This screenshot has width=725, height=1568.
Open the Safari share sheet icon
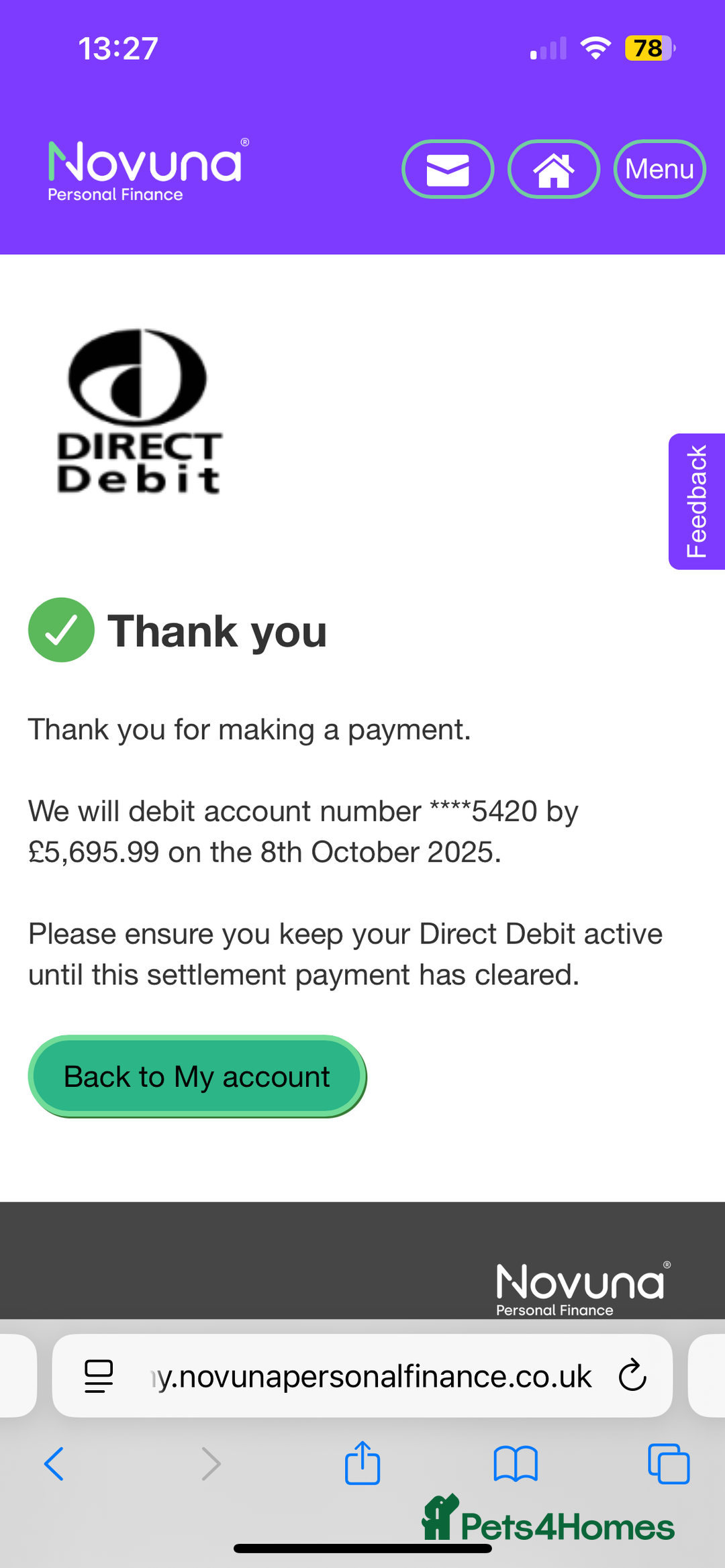coord(362,1463)
